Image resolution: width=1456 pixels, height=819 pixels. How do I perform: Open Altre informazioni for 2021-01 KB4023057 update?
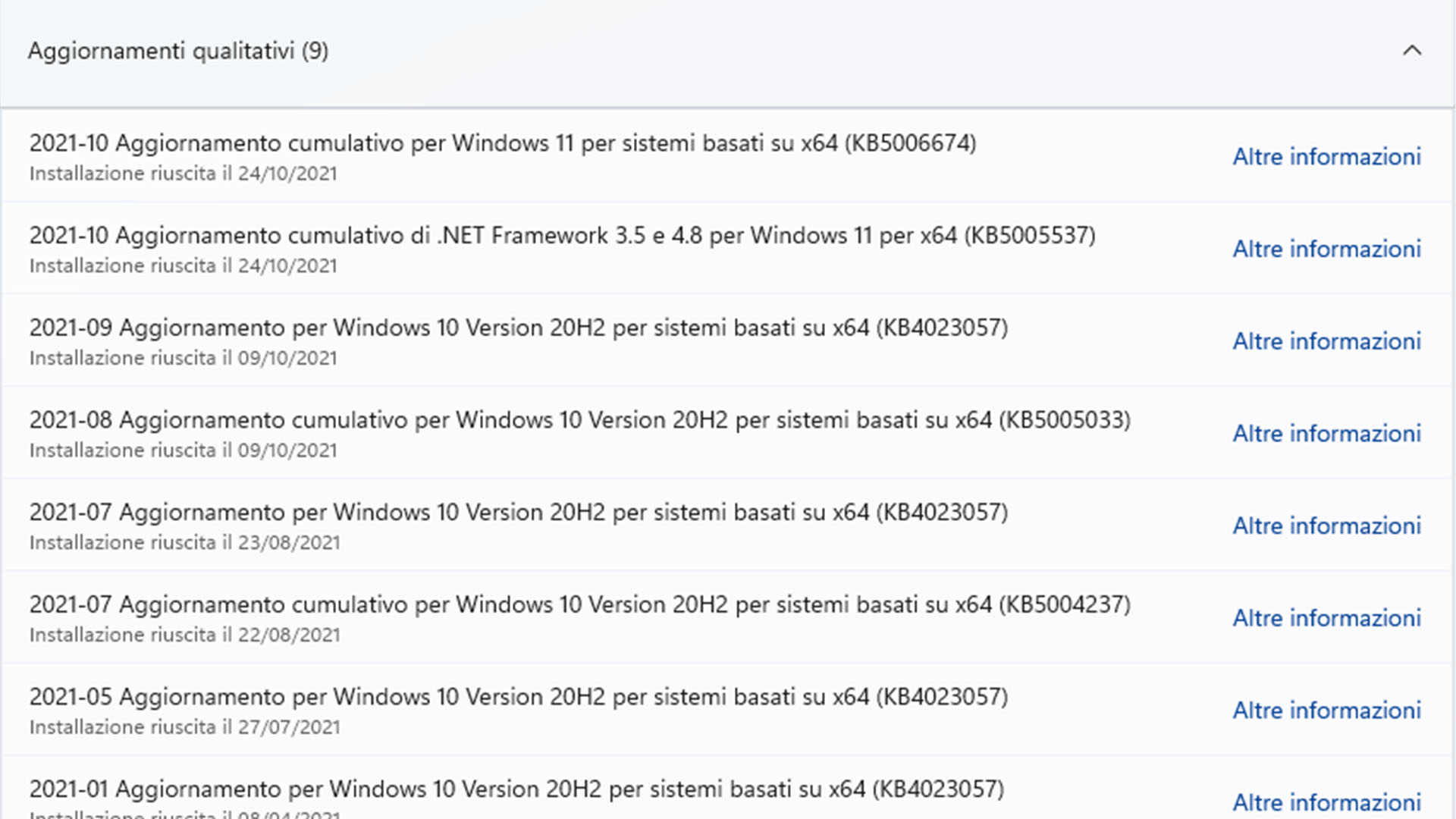1326,802
